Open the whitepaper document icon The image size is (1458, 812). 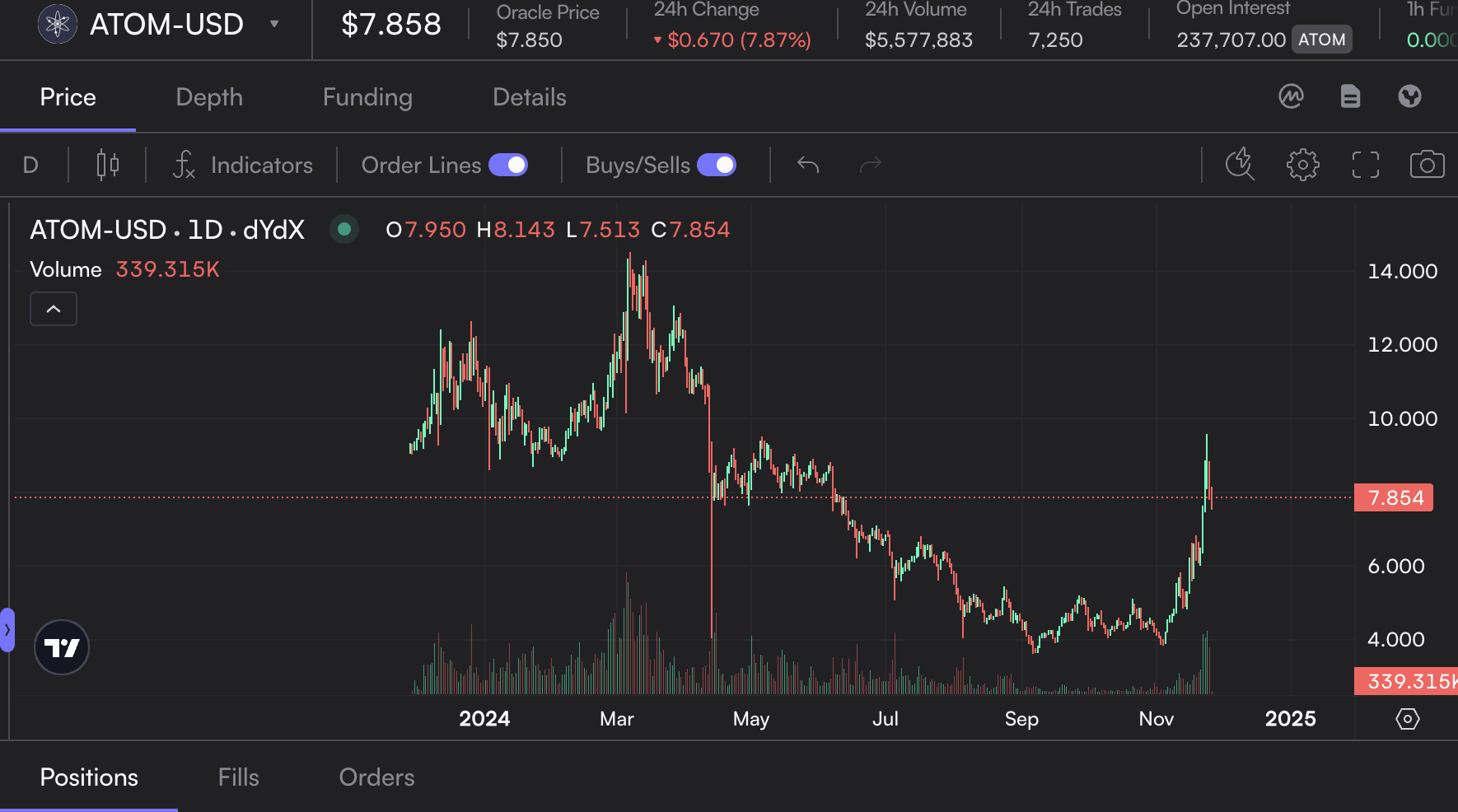click(1350, 96)
